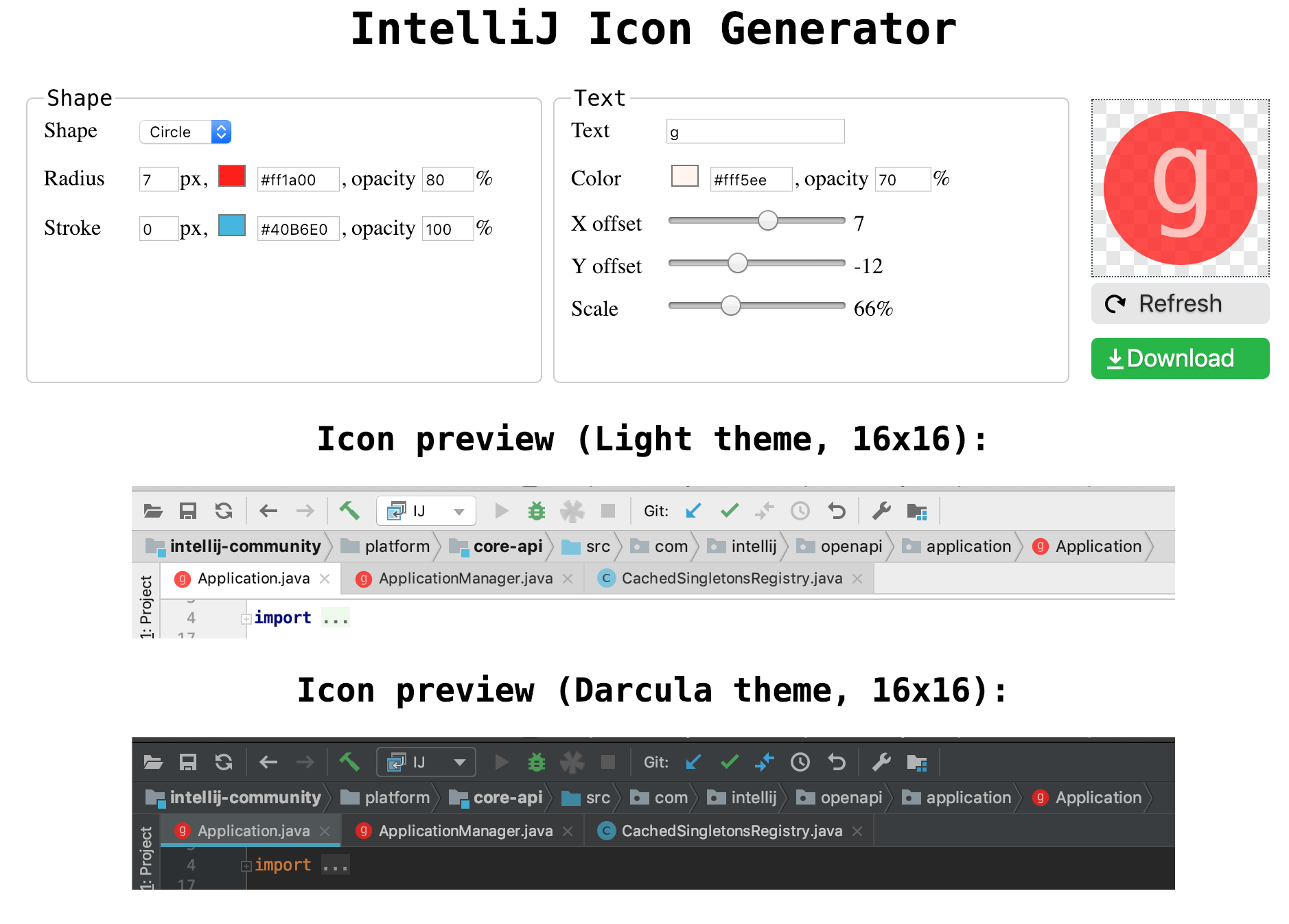Click Application breadcrumb in light preview
1289x924 pixels.
(1087, 546)
